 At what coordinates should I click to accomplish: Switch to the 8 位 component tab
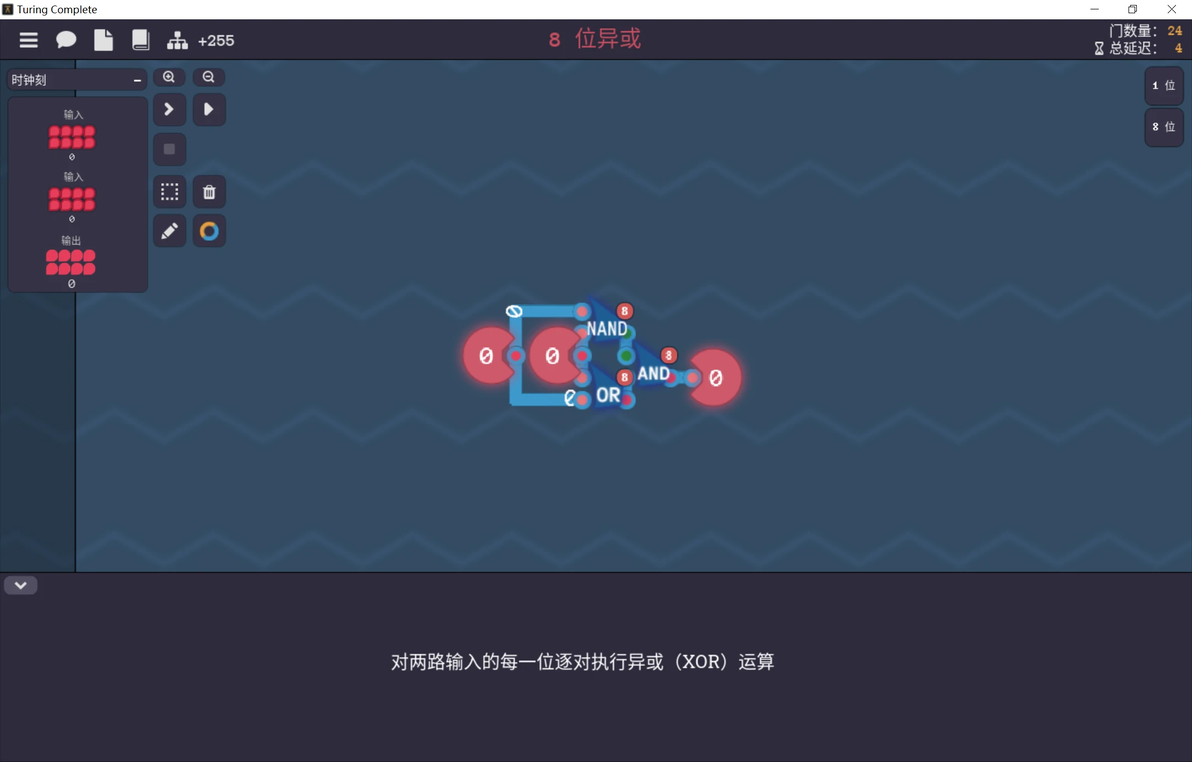coord(1164,126)
